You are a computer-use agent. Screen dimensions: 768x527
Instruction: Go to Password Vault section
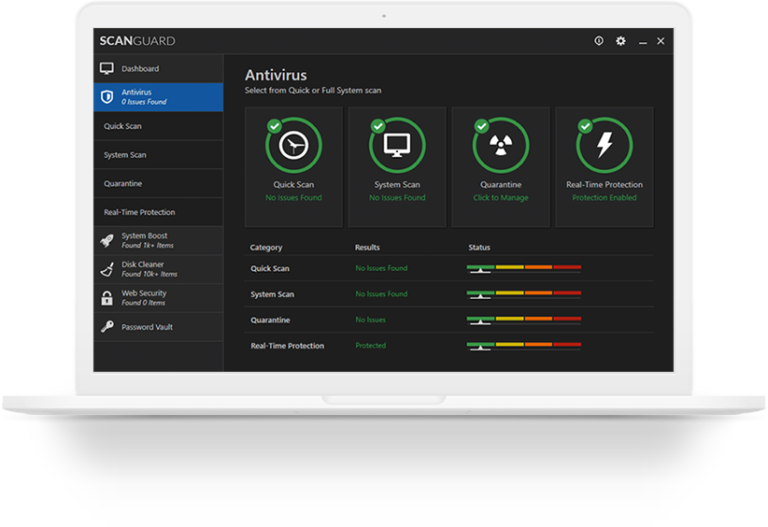[158, 327]
